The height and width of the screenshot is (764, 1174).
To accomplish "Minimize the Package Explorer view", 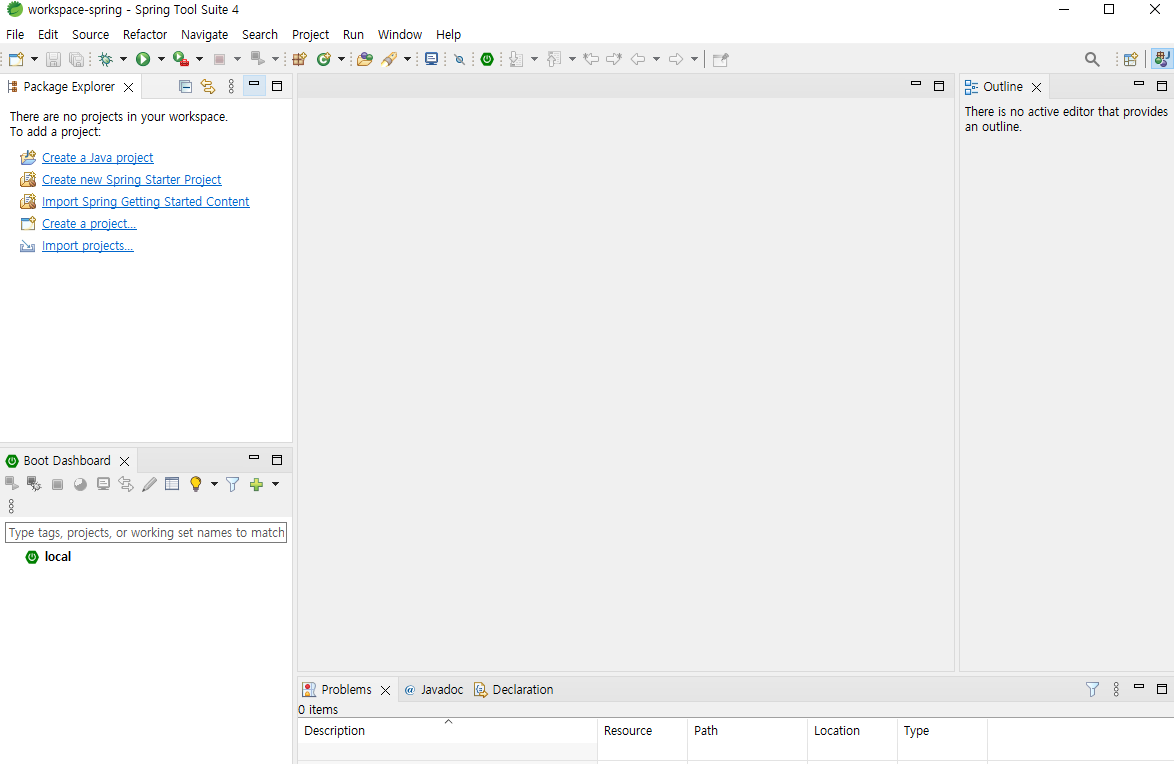I will pyautogui.click(x=255, y=85).
